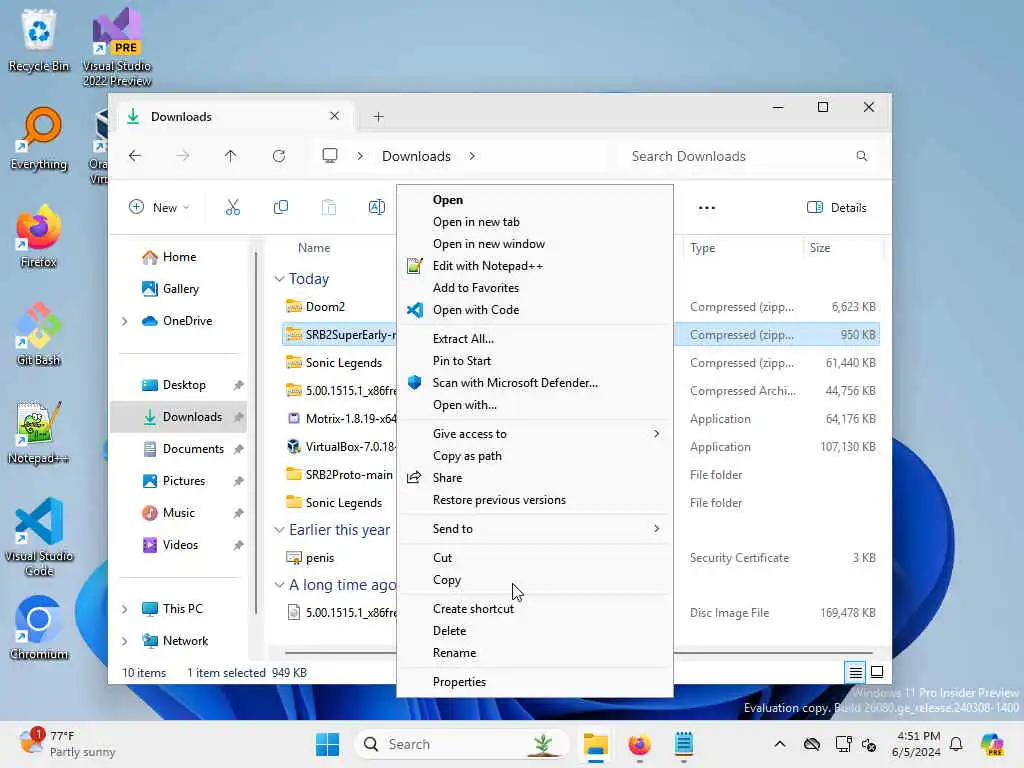Screen dimensions: 1024x768
Task: Open Notepad++ desktop shortcut
Action: click(39, 432)
